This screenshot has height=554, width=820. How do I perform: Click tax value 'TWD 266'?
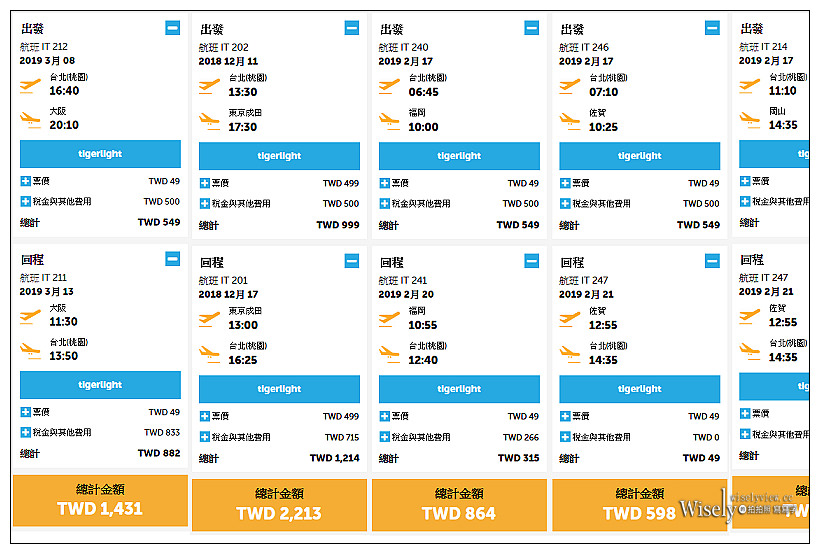(521, 437)
